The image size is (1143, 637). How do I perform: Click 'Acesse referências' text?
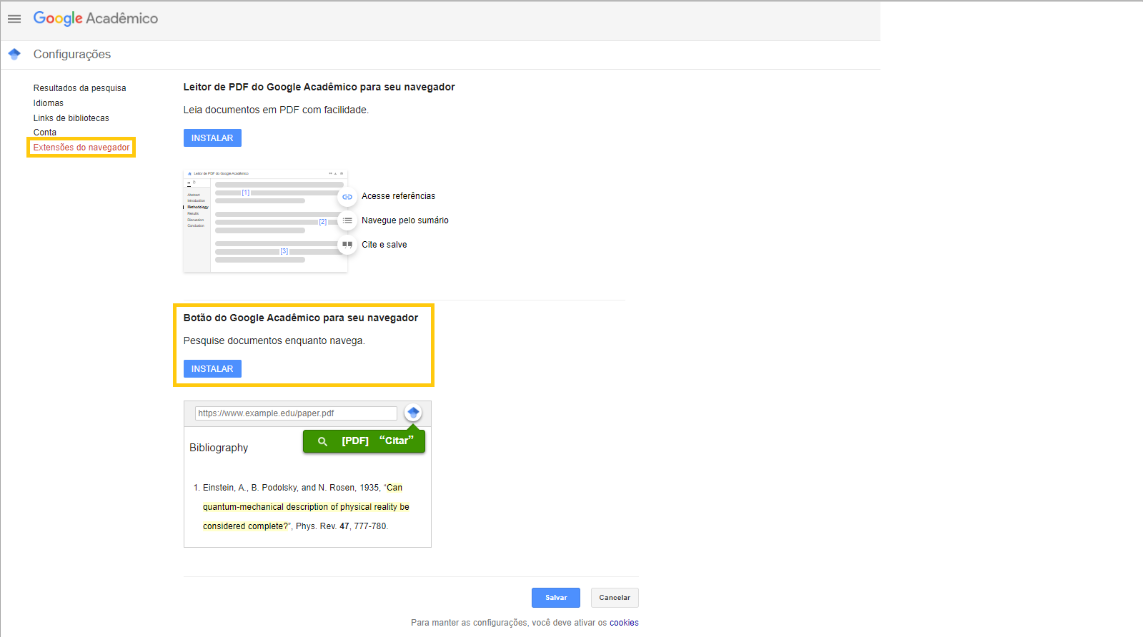point(398,196)
